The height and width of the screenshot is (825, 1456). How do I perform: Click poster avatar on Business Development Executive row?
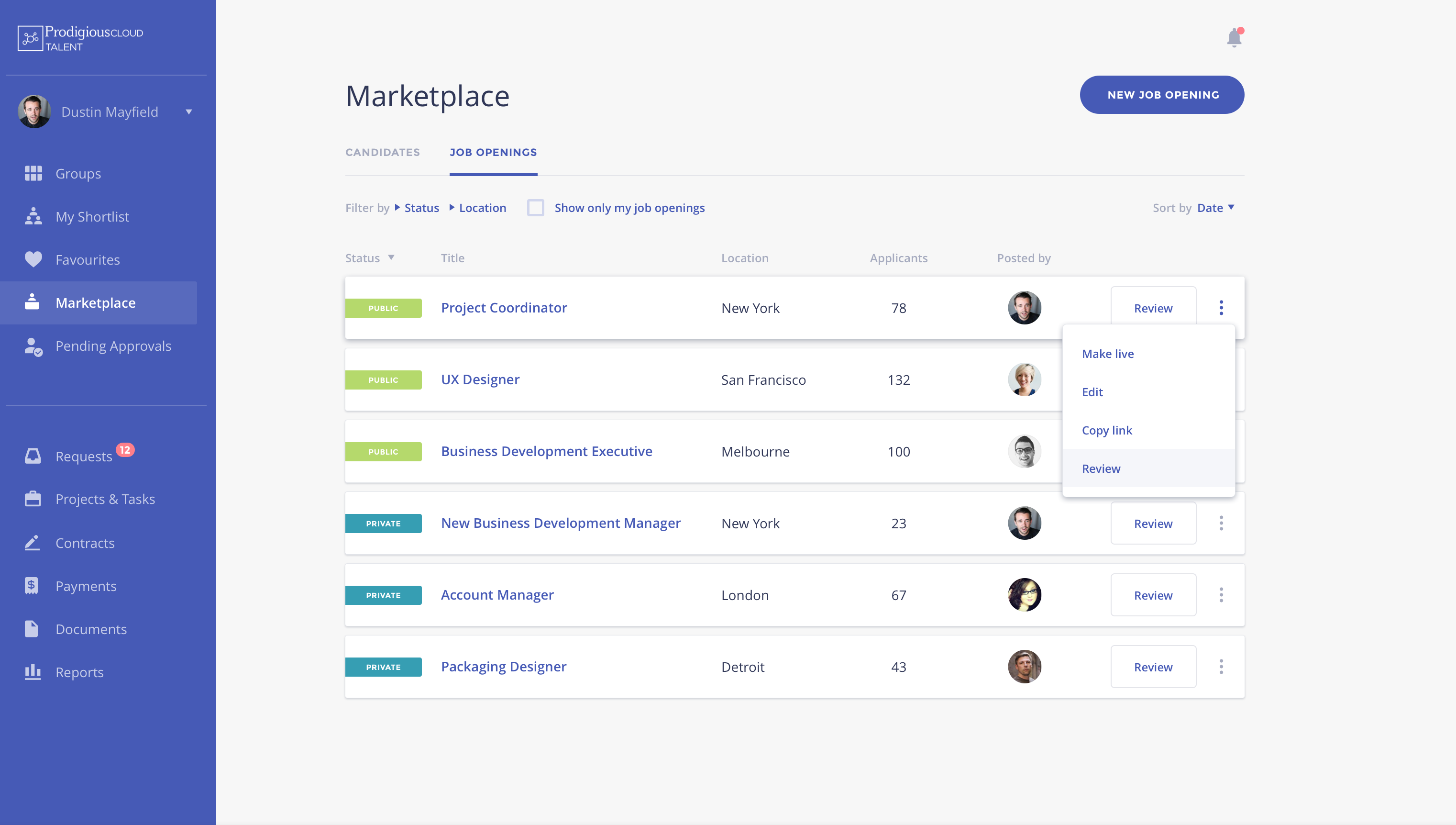point(1025,451)
